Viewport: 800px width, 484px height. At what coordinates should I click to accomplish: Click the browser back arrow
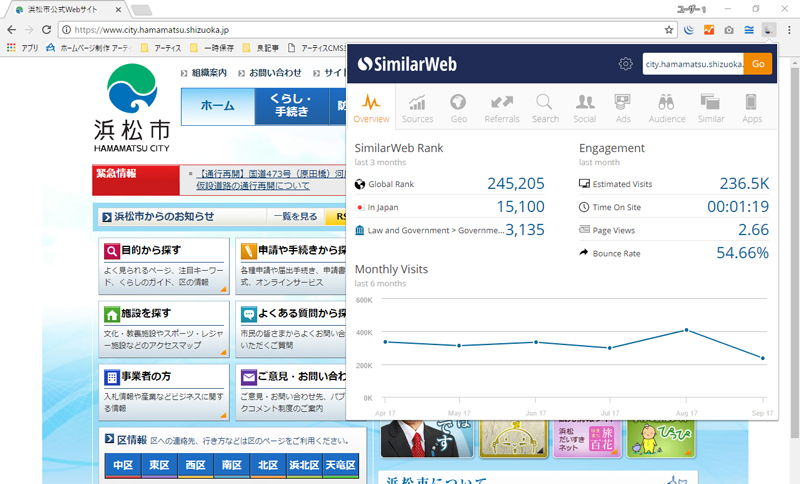pos(12,30)
